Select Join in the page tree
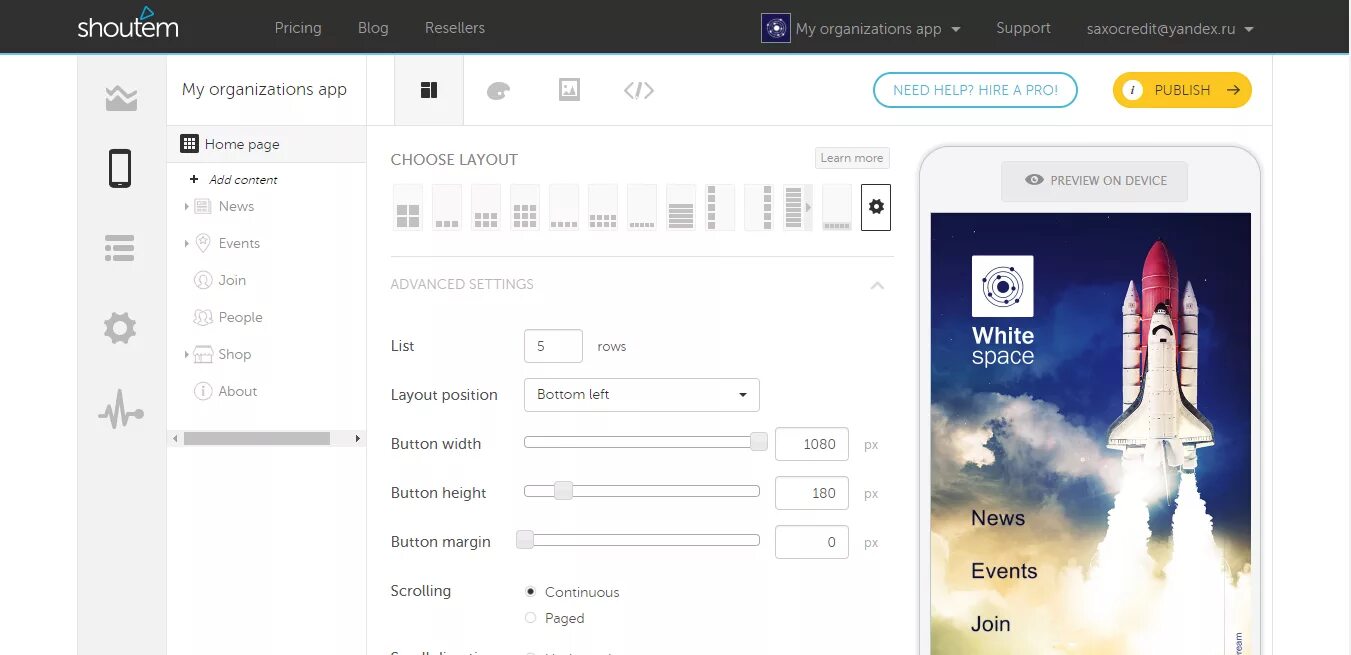1351x655 pixels. [x=232, y=280]
